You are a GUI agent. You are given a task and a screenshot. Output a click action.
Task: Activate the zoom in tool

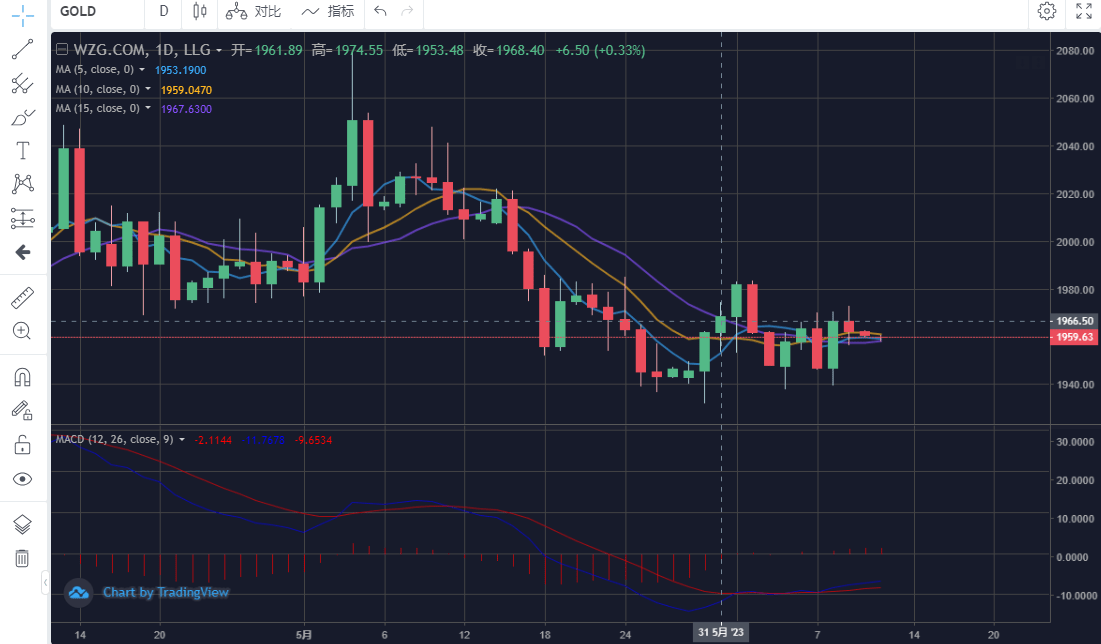click(x=22, y=331)
